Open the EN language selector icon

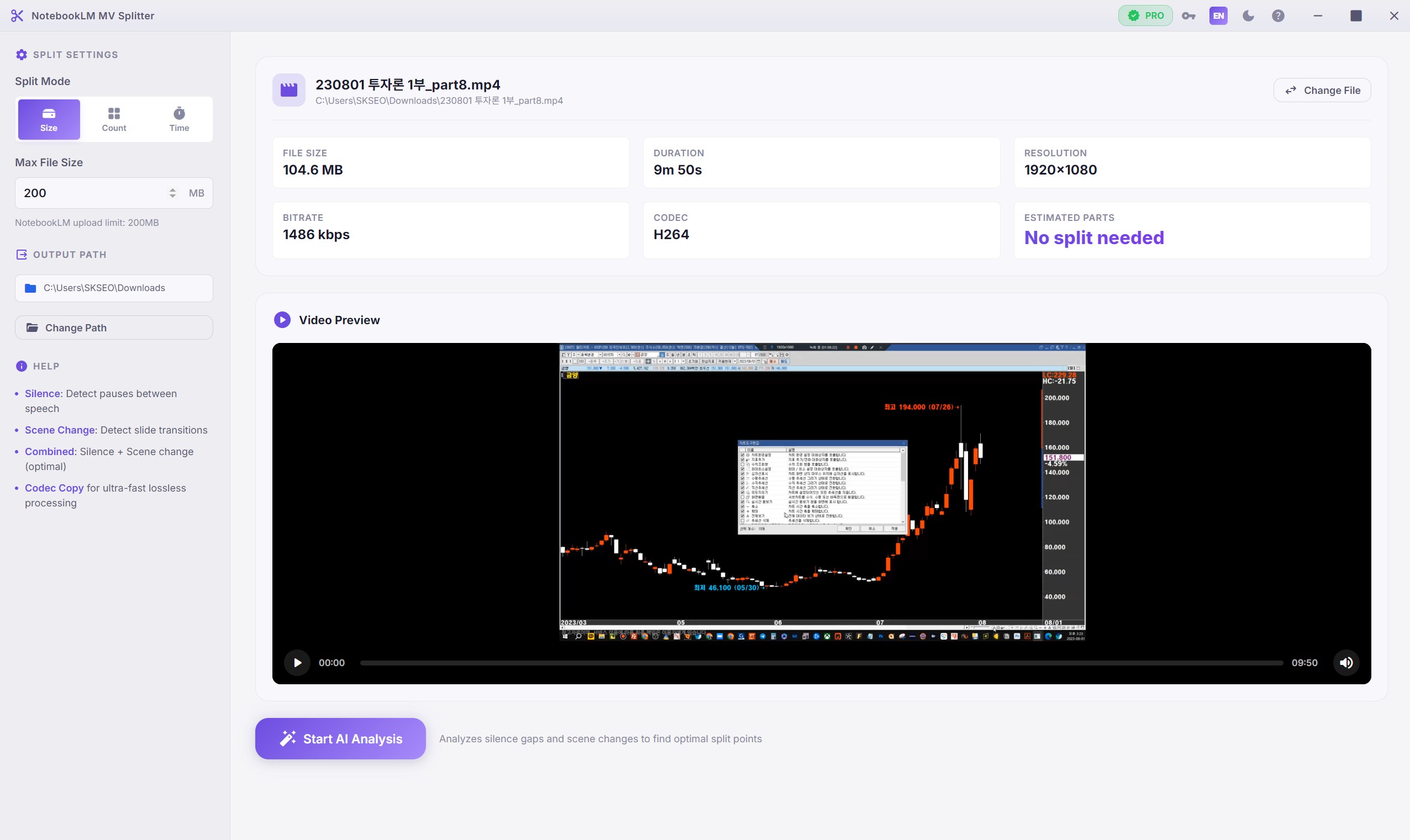tap(1218, 15)
